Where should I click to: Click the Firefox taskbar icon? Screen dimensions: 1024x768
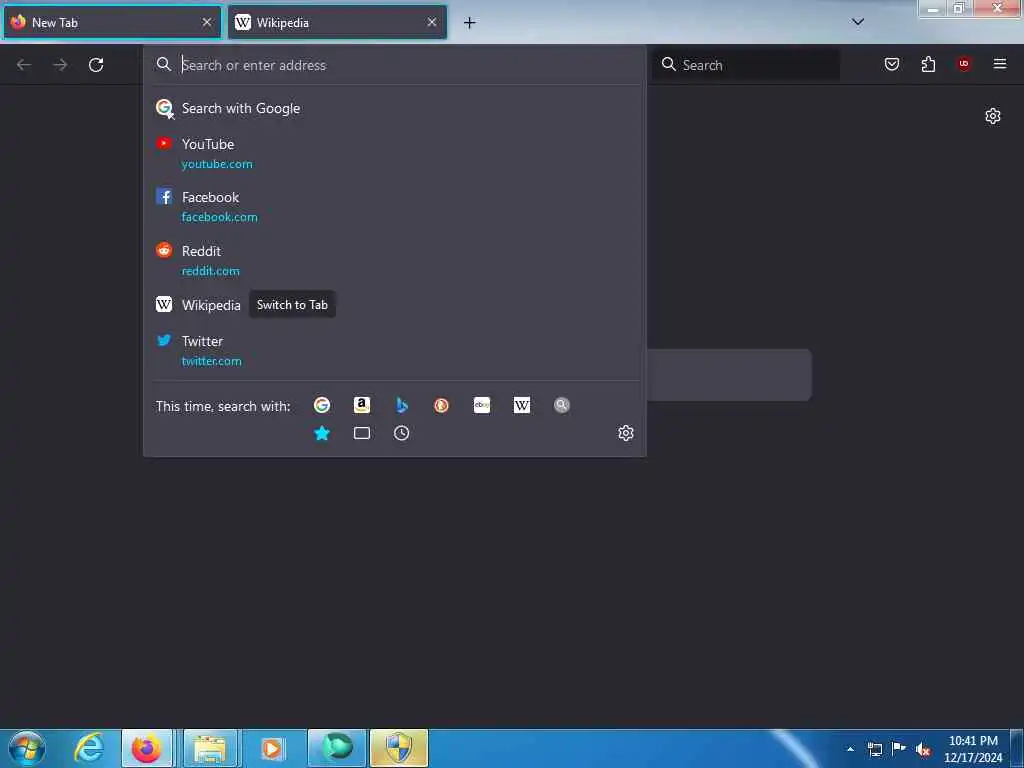point(146,748)
